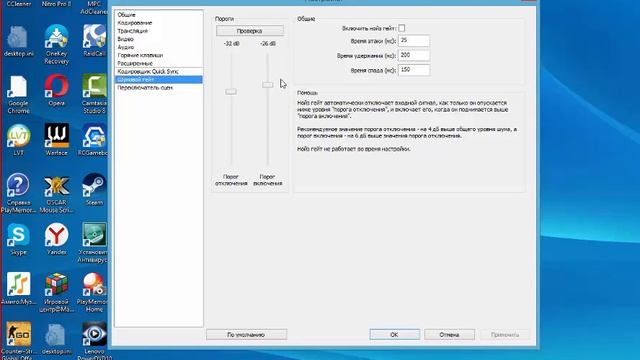640x360 pixels.
Task: Click the 'Порог включения' slider handle
Action: coord(268,84)
